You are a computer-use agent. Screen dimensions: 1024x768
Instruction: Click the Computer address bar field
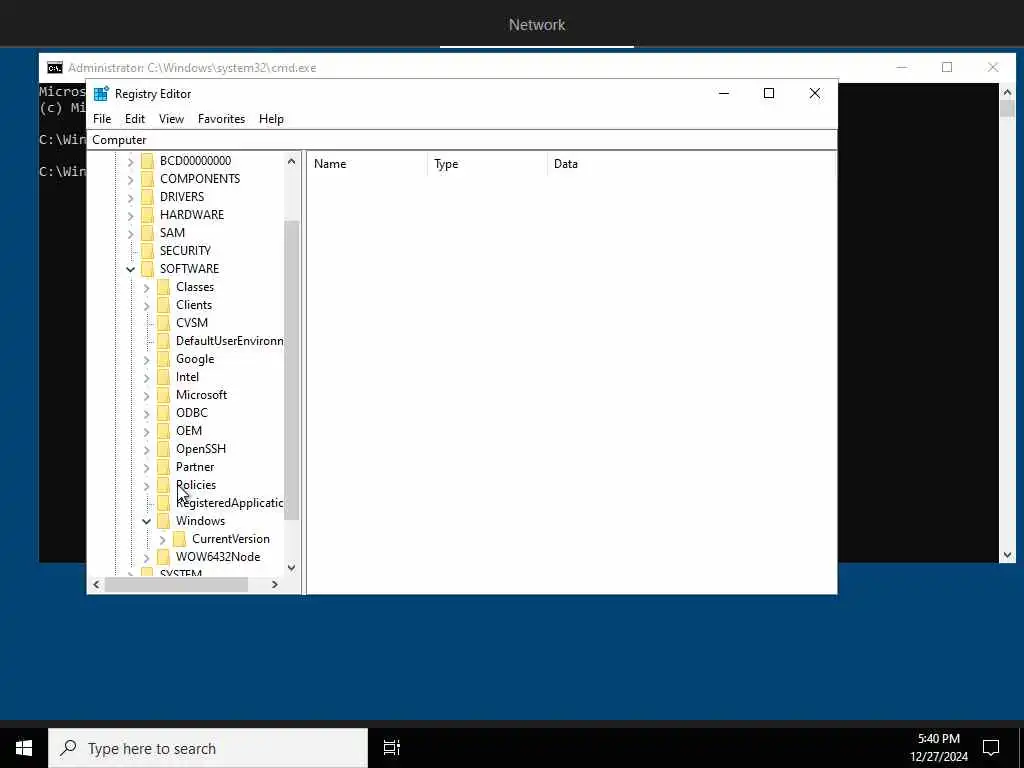[462, 140]
